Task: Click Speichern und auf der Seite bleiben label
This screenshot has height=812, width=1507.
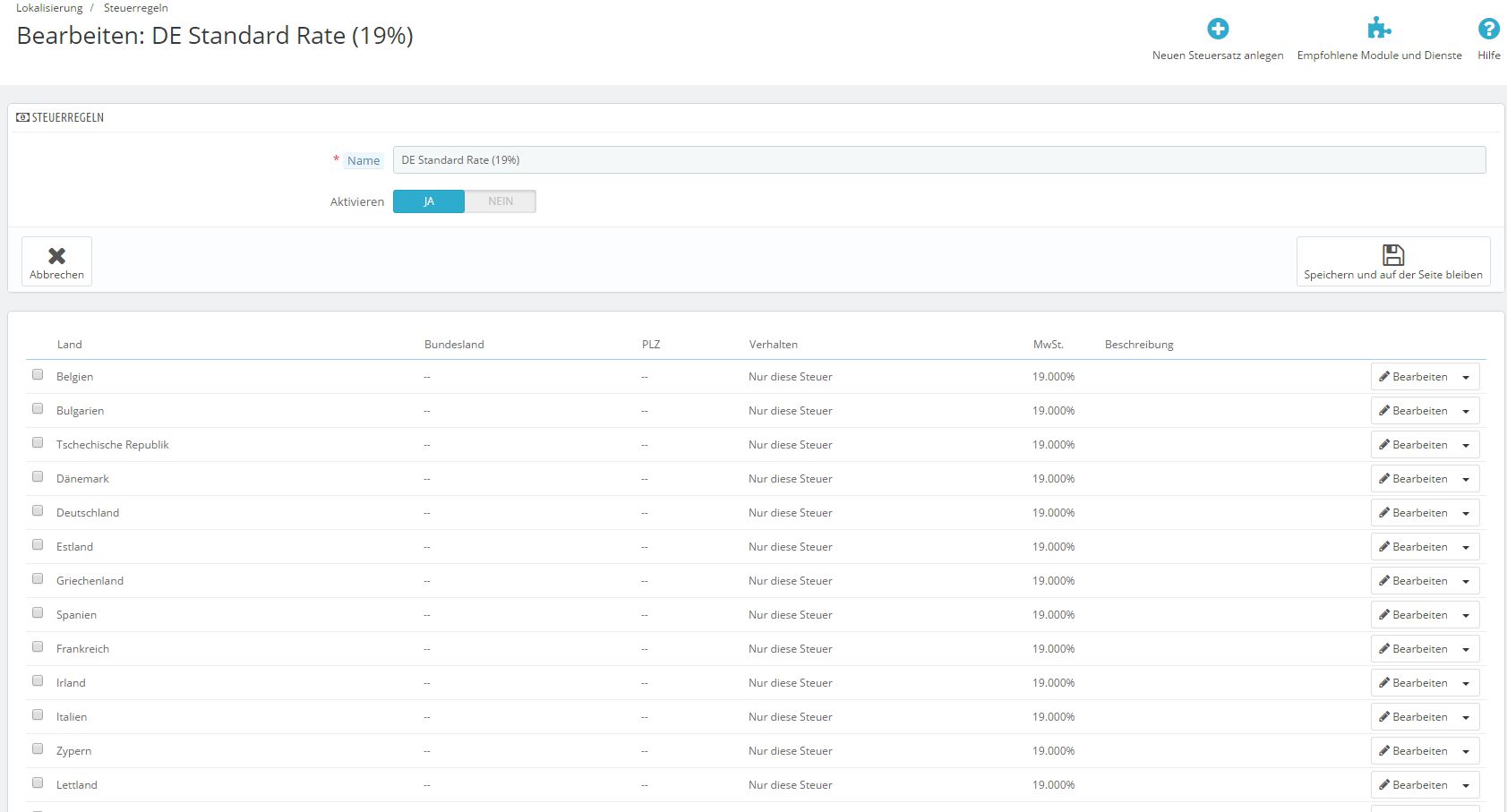Action: 1393,275
